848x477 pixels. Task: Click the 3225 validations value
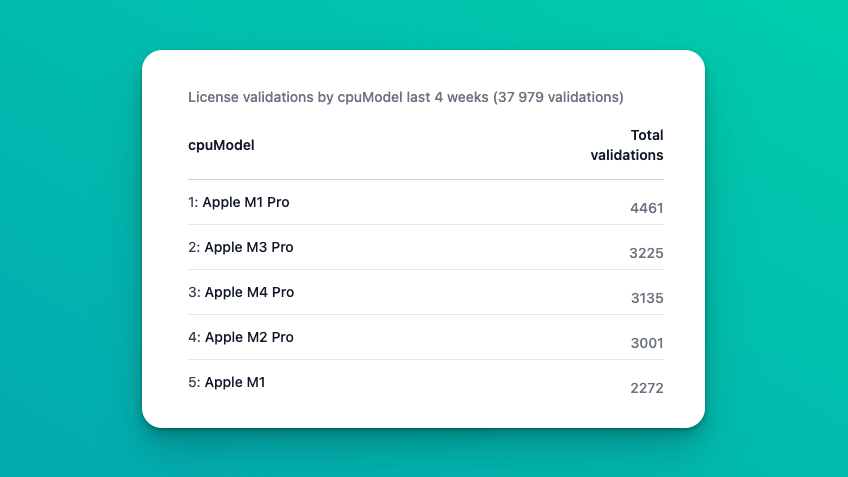pos(646,253)
